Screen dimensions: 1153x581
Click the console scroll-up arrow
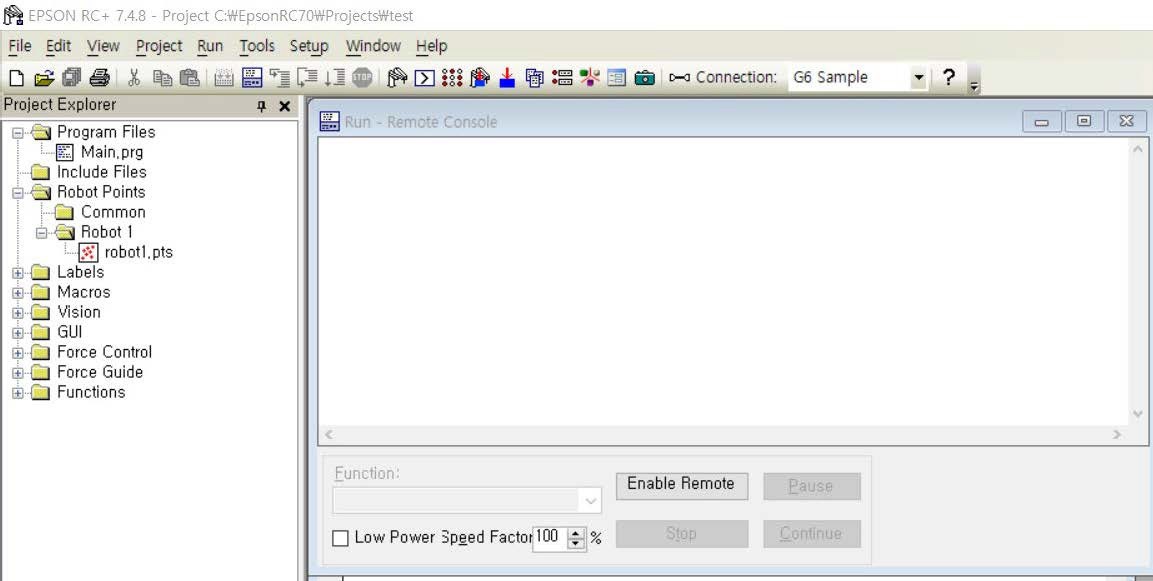1138,149
